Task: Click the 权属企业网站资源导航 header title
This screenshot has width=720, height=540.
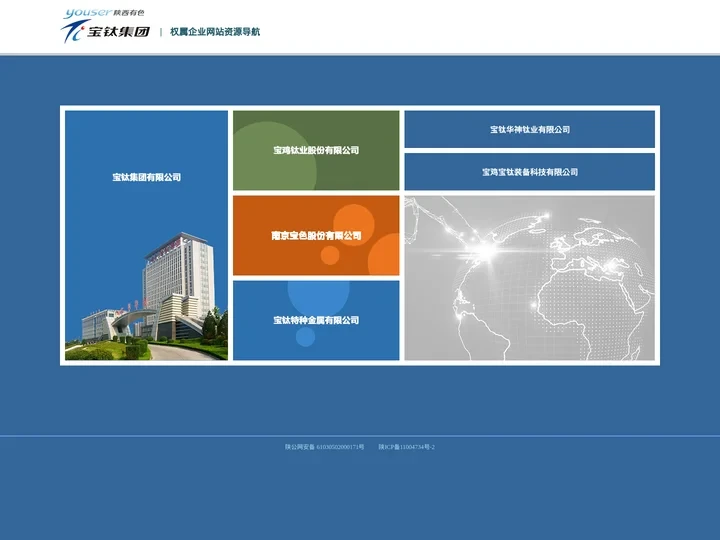Action: (x=215, y=32)
